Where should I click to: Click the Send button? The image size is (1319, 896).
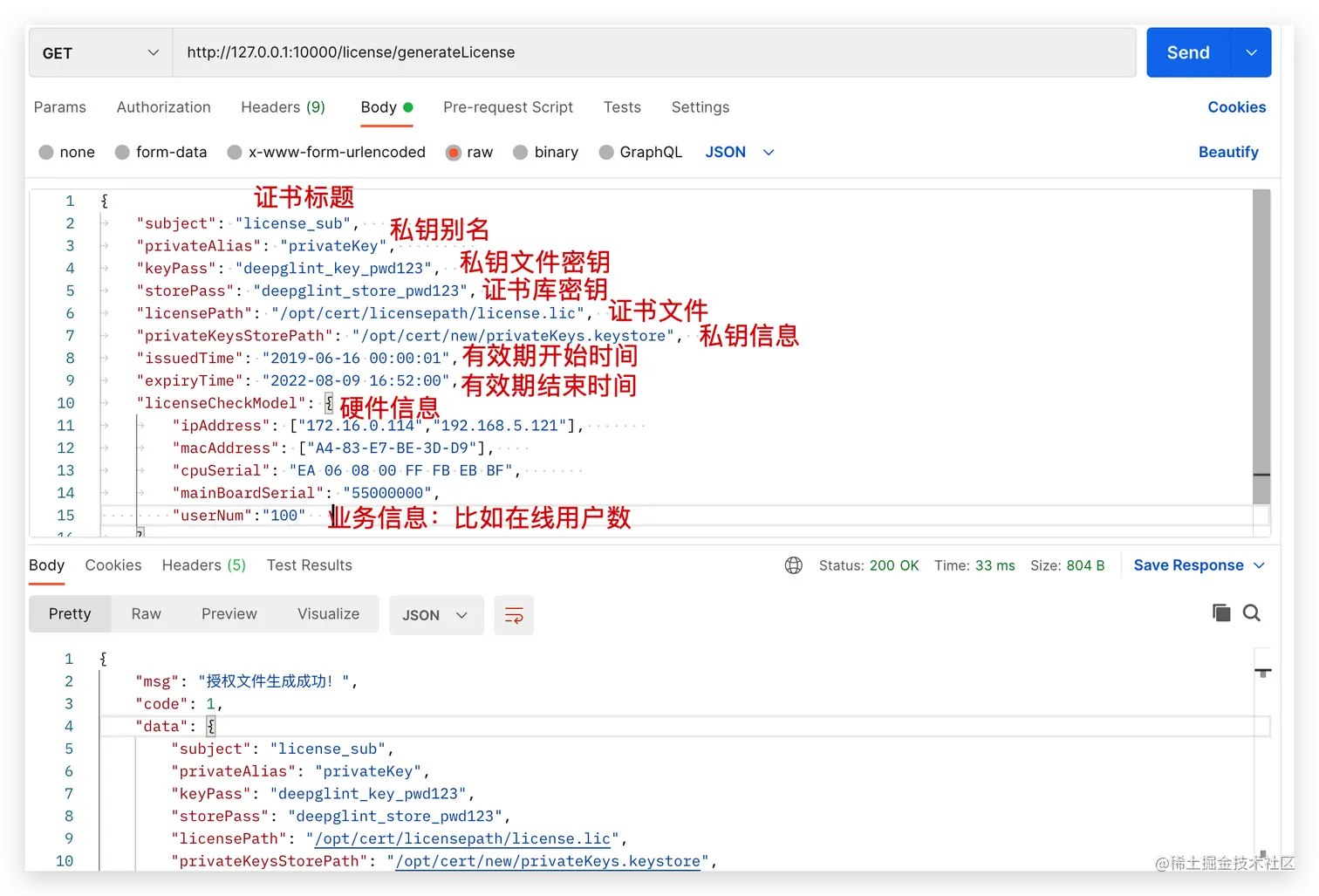pyautogui.click(x=1188, y=52)
